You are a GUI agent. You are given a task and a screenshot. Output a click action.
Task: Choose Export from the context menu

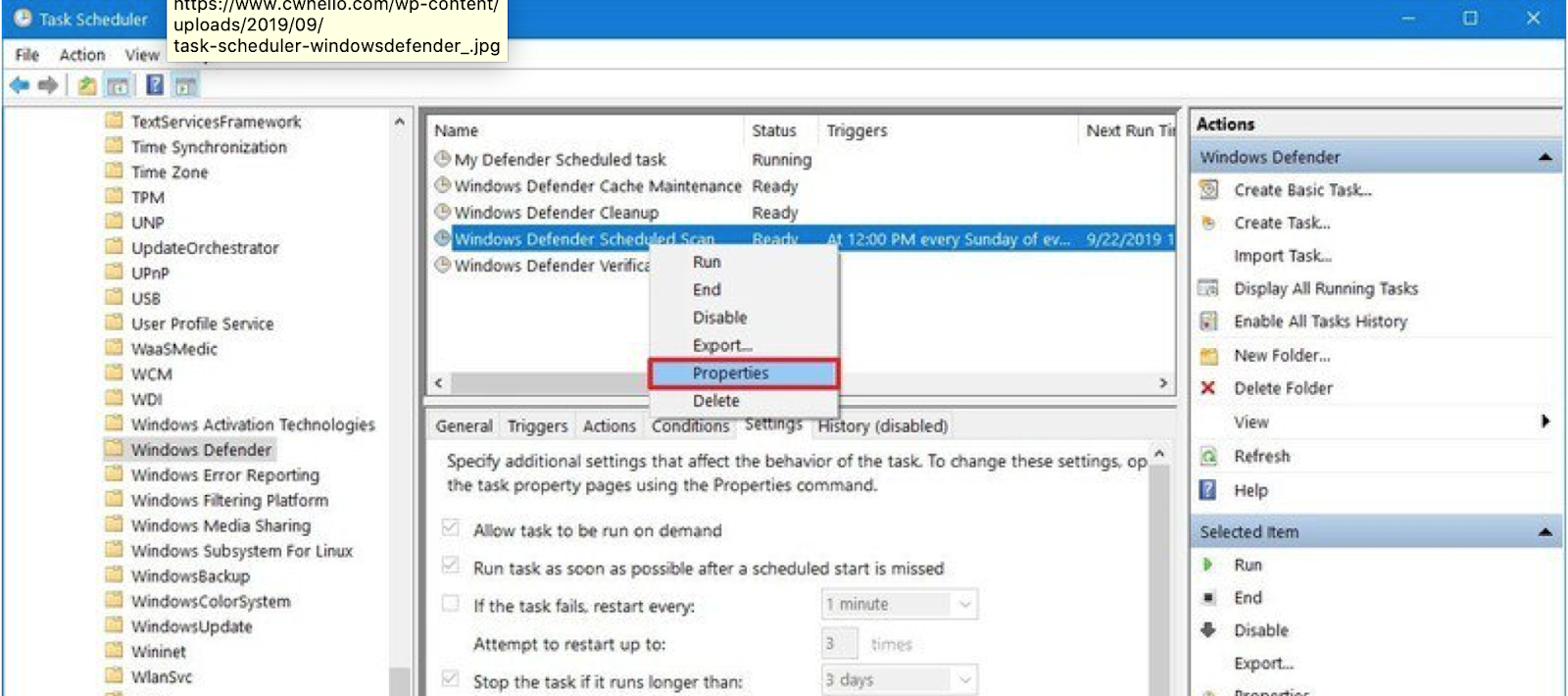(x=743, y=345)
